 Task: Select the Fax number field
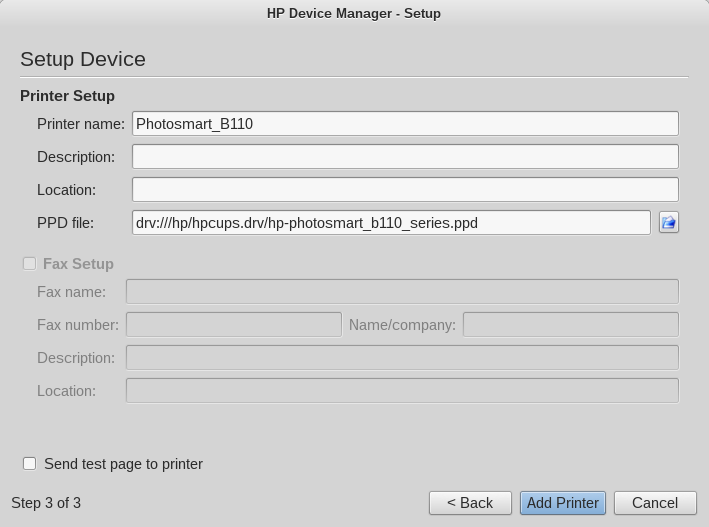(234, 325)
